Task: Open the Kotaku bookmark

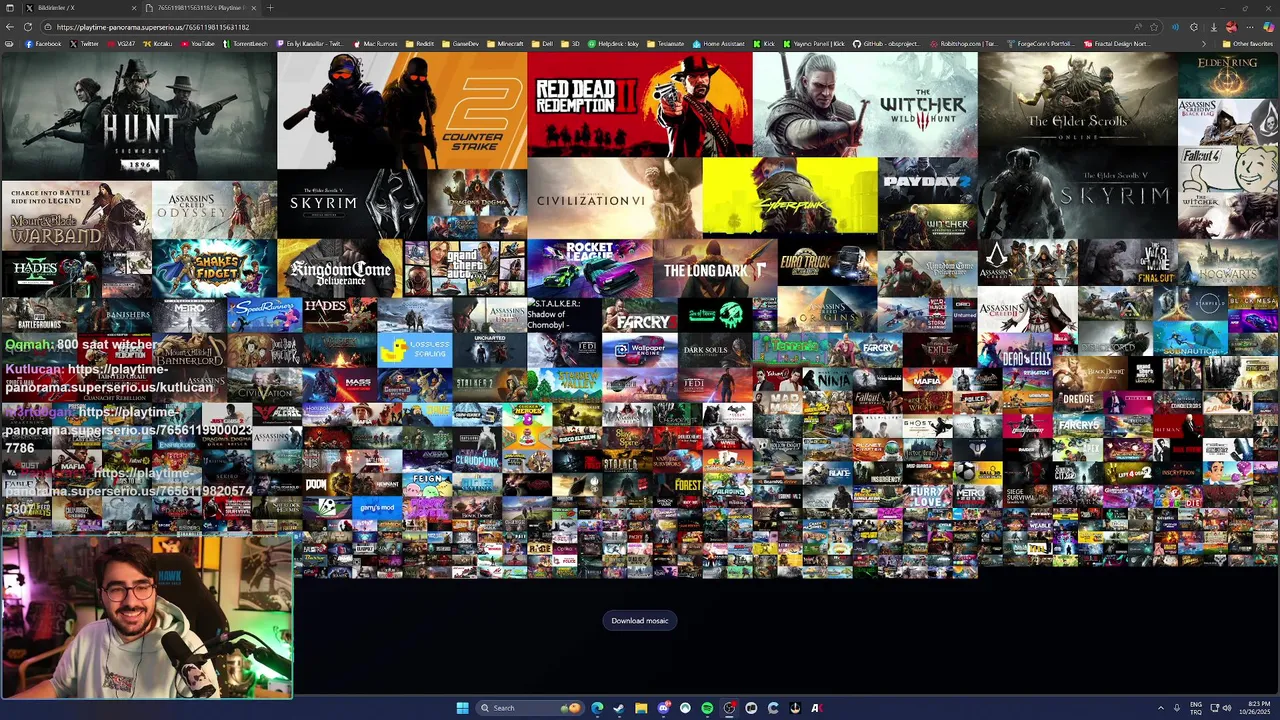Action: (x=157, y=44)
